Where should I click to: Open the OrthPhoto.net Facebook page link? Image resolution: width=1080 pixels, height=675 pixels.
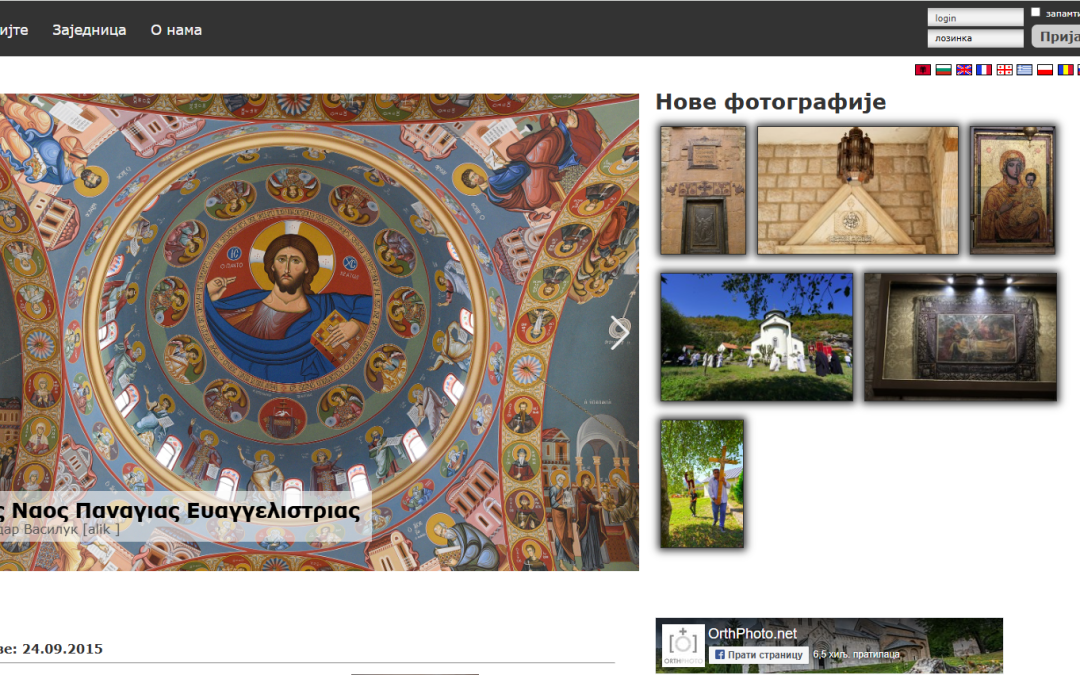pos(752,634)
